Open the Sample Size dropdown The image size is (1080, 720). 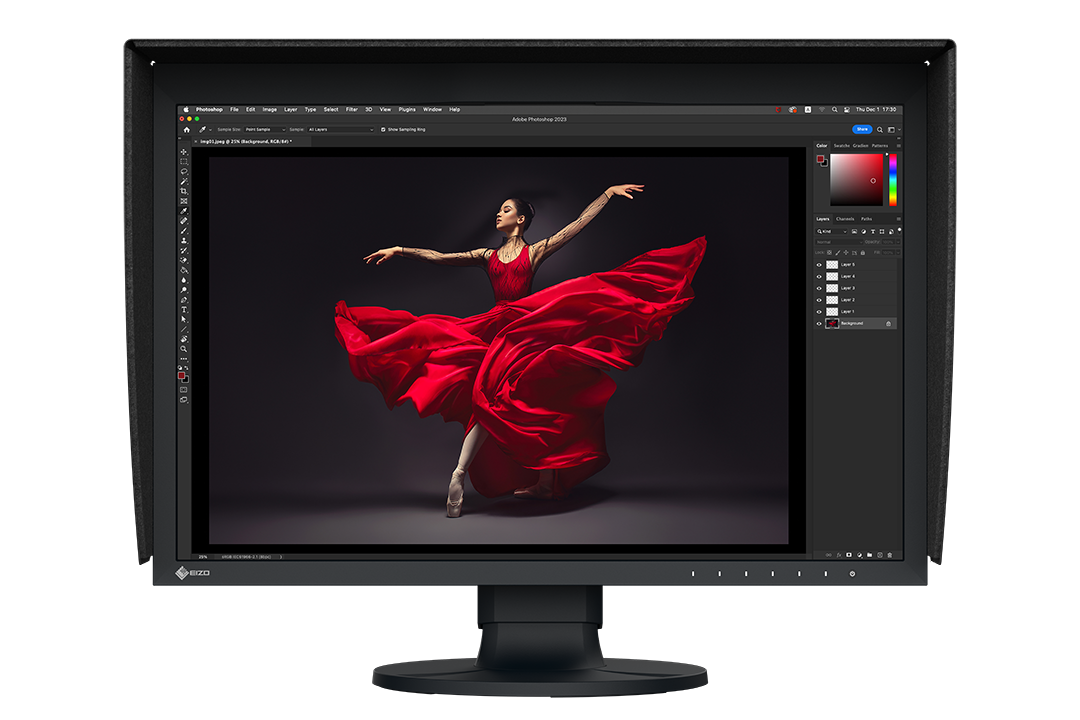265,129
